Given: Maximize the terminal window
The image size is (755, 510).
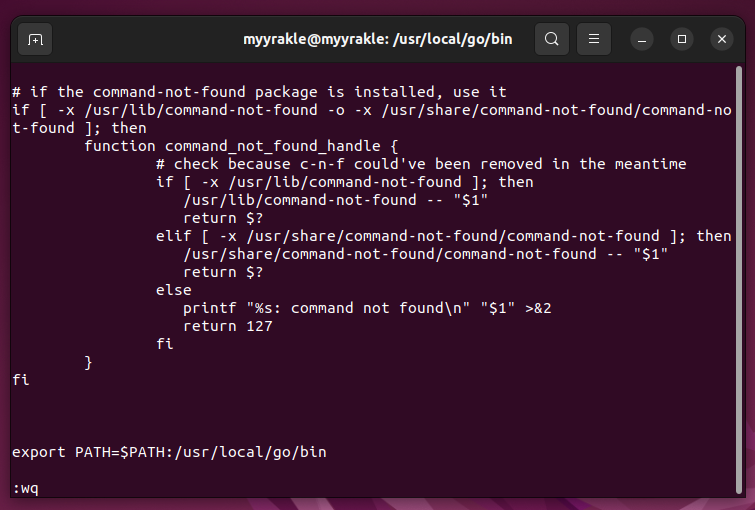Looking at the screenshot, I should (x=682, y=40).
